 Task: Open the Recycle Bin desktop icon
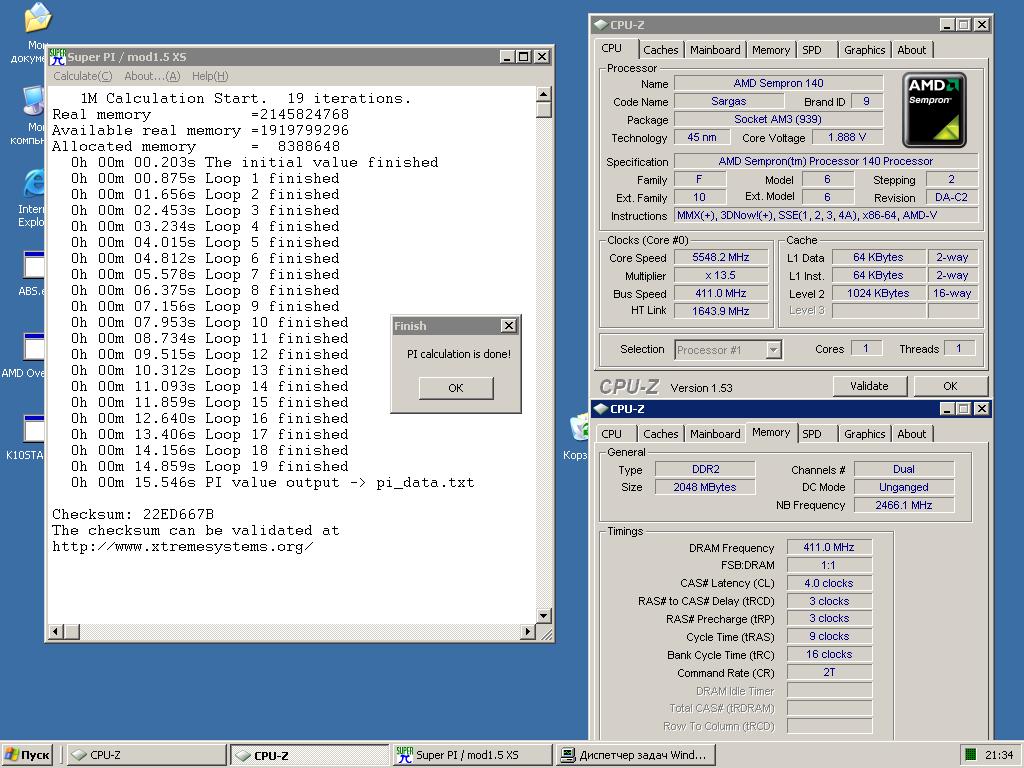click(580, 428)
